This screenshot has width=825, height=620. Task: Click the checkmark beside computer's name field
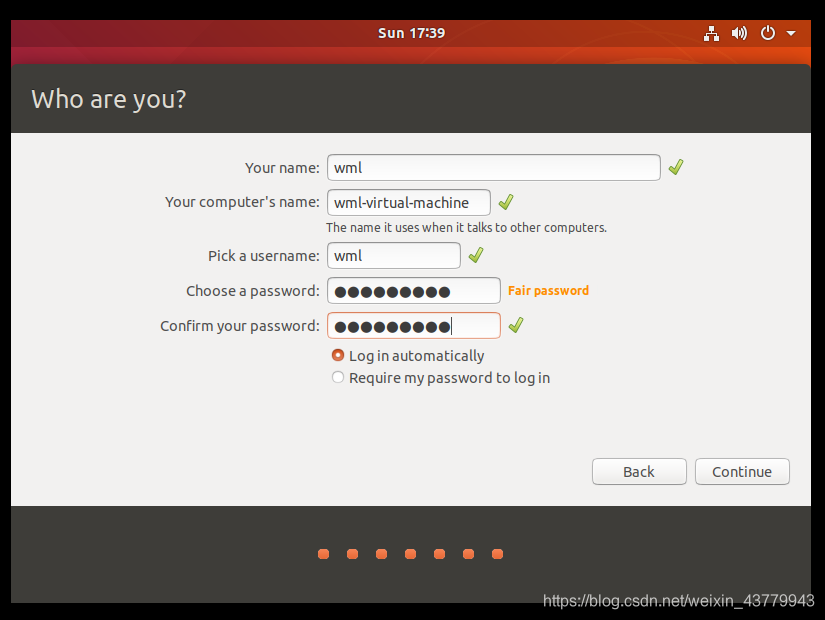click(506, 202)
